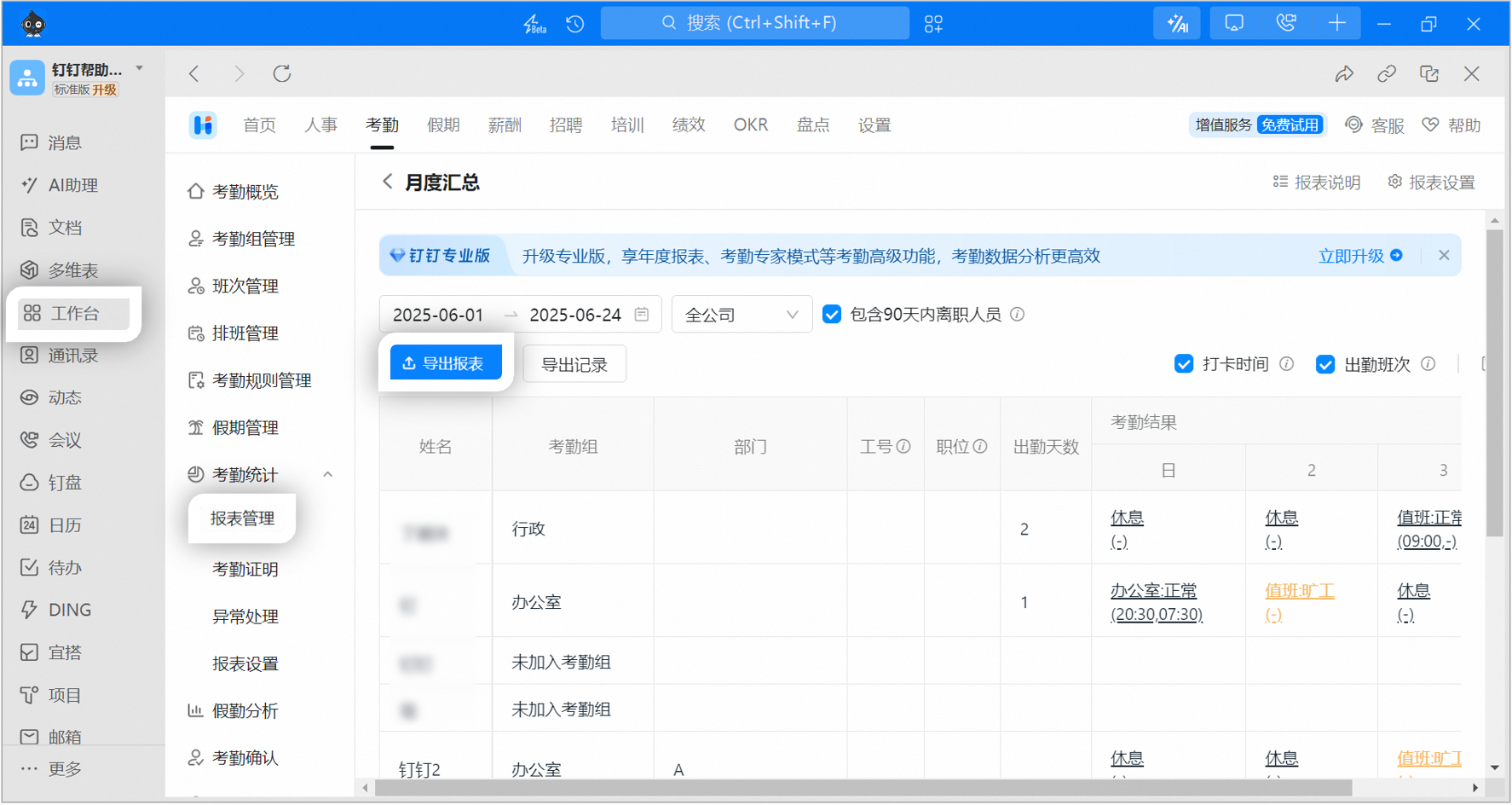1512x805 pixels.
Task: Open 报表设置 at top right
Action: click(1432, 182)
